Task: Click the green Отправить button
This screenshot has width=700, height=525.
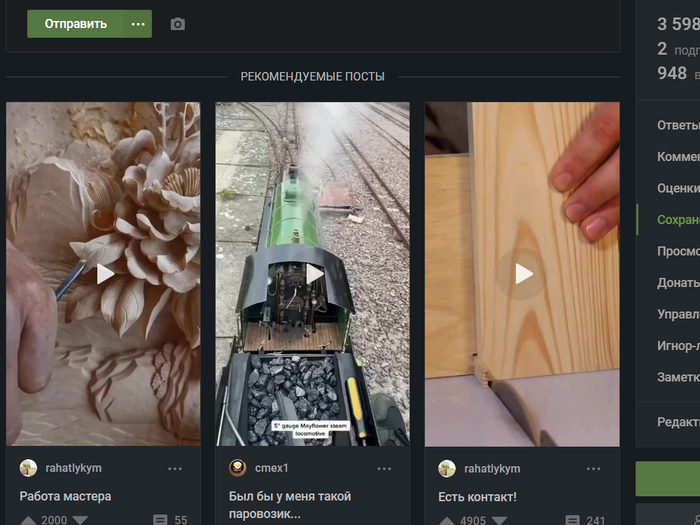Action: pyautogui.click(x=75, y=24)
